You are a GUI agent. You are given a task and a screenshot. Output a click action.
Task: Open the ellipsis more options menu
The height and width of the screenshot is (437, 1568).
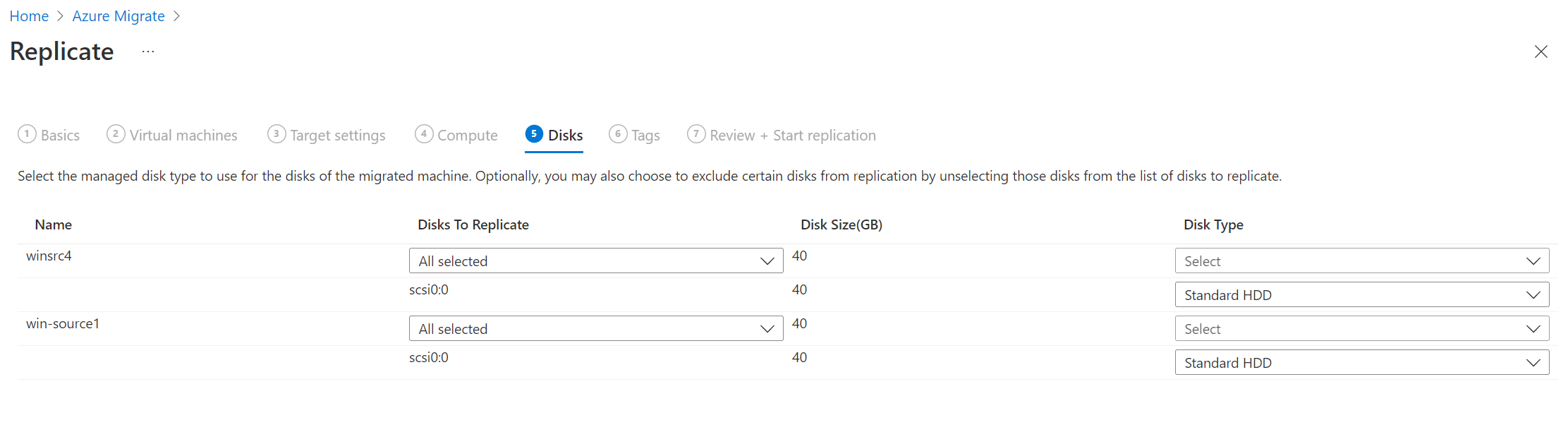point(147,52)
